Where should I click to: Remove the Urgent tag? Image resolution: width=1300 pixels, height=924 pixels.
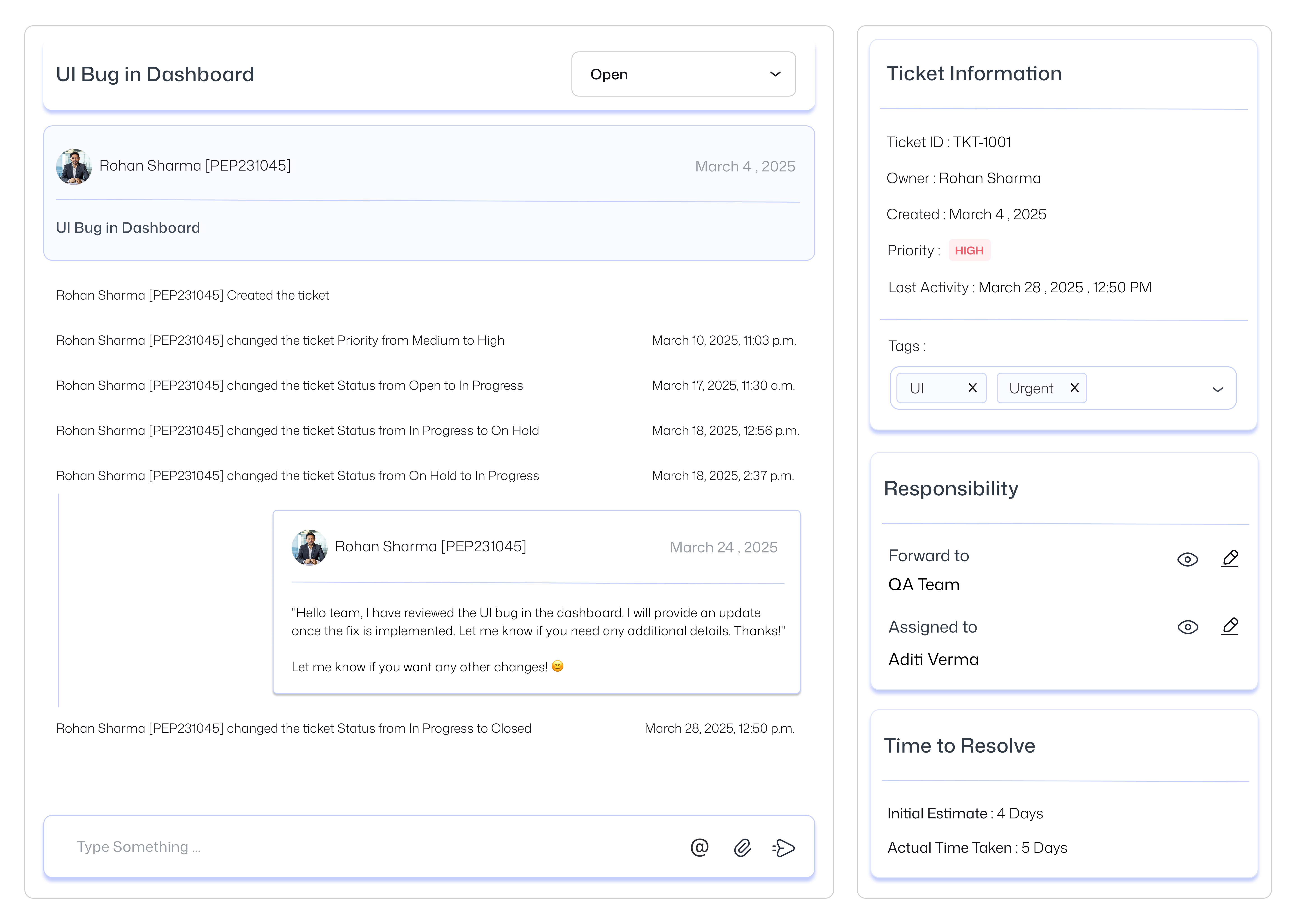pos(1074,388)
